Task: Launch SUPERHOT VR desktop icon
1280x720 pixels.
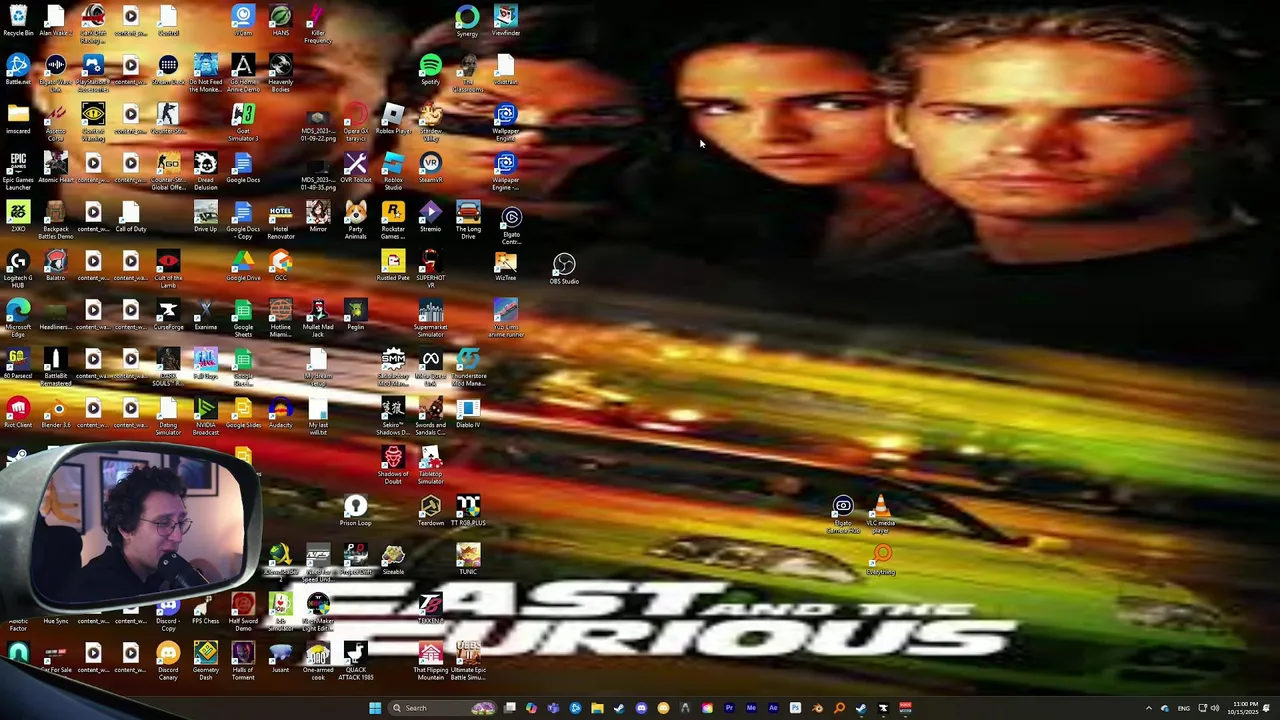Action: pyautogui.click(x=430, y=268)
